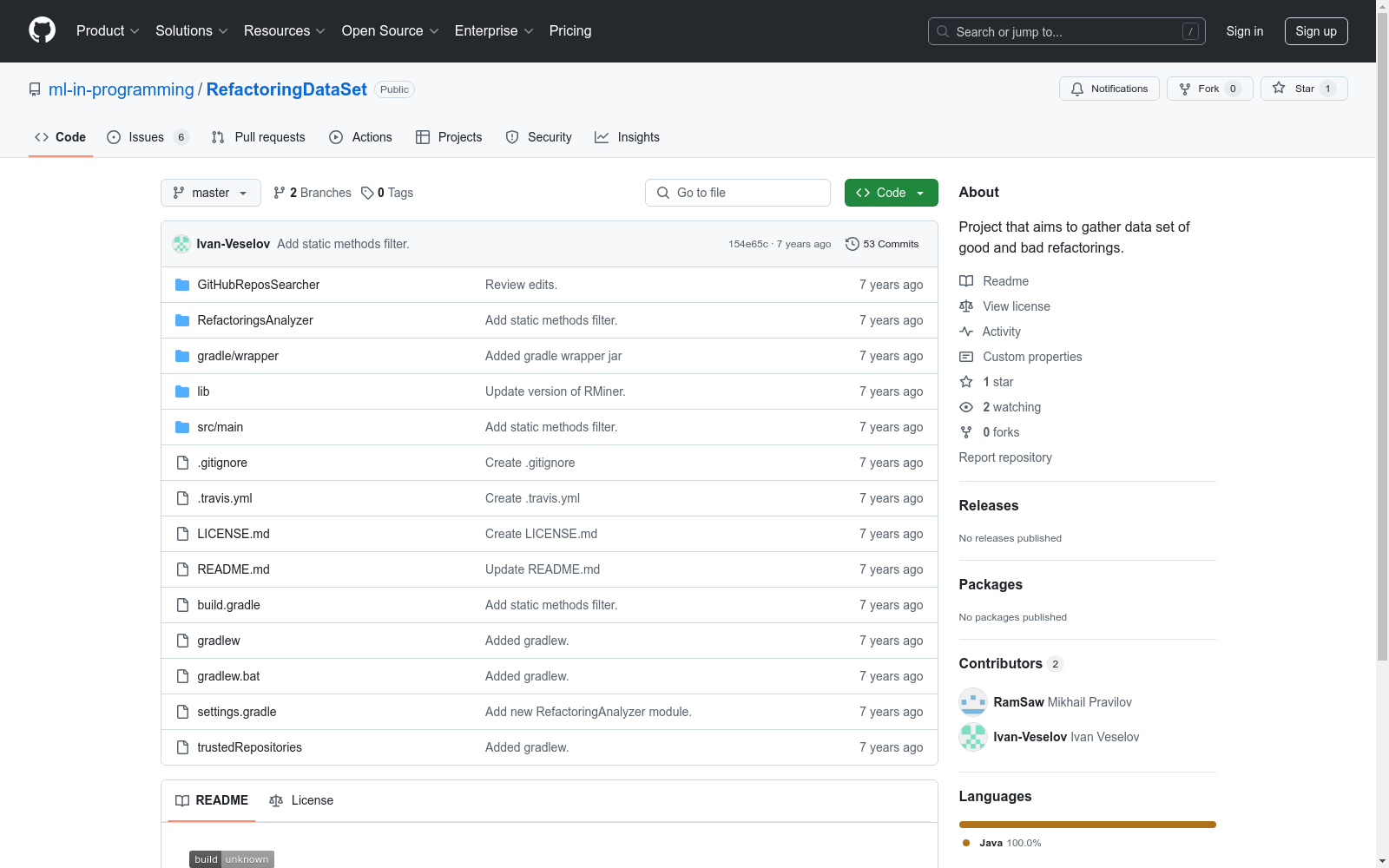Screen dimensions: 1389x868
Task: Fork the repository
Action: tap(1209, 89)
